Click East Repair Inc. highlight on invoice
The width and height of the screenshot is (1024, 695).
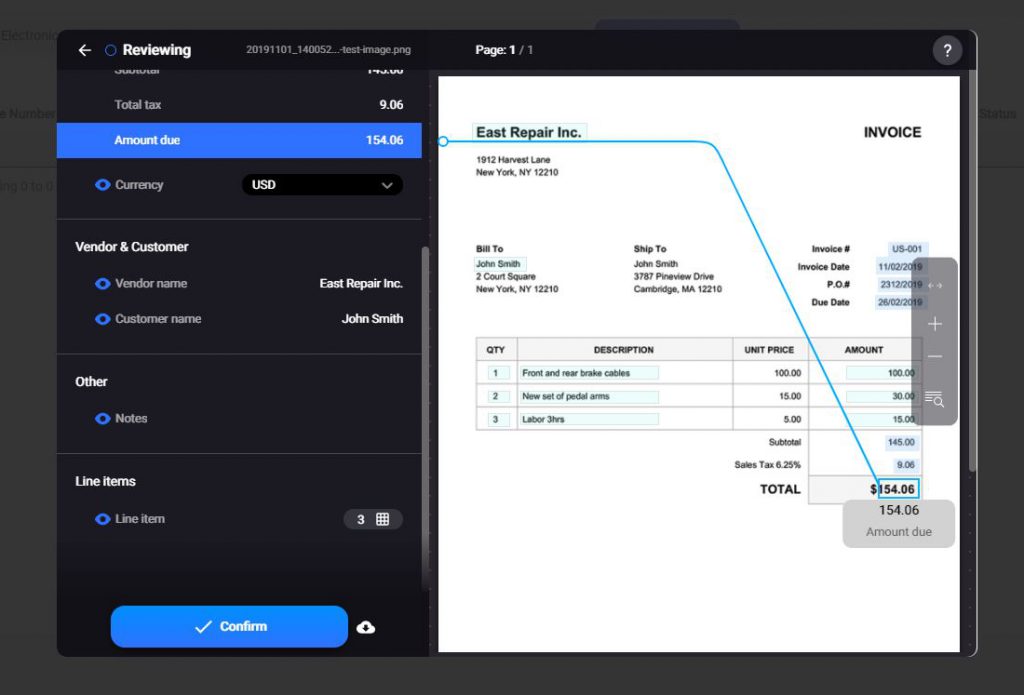528,132
